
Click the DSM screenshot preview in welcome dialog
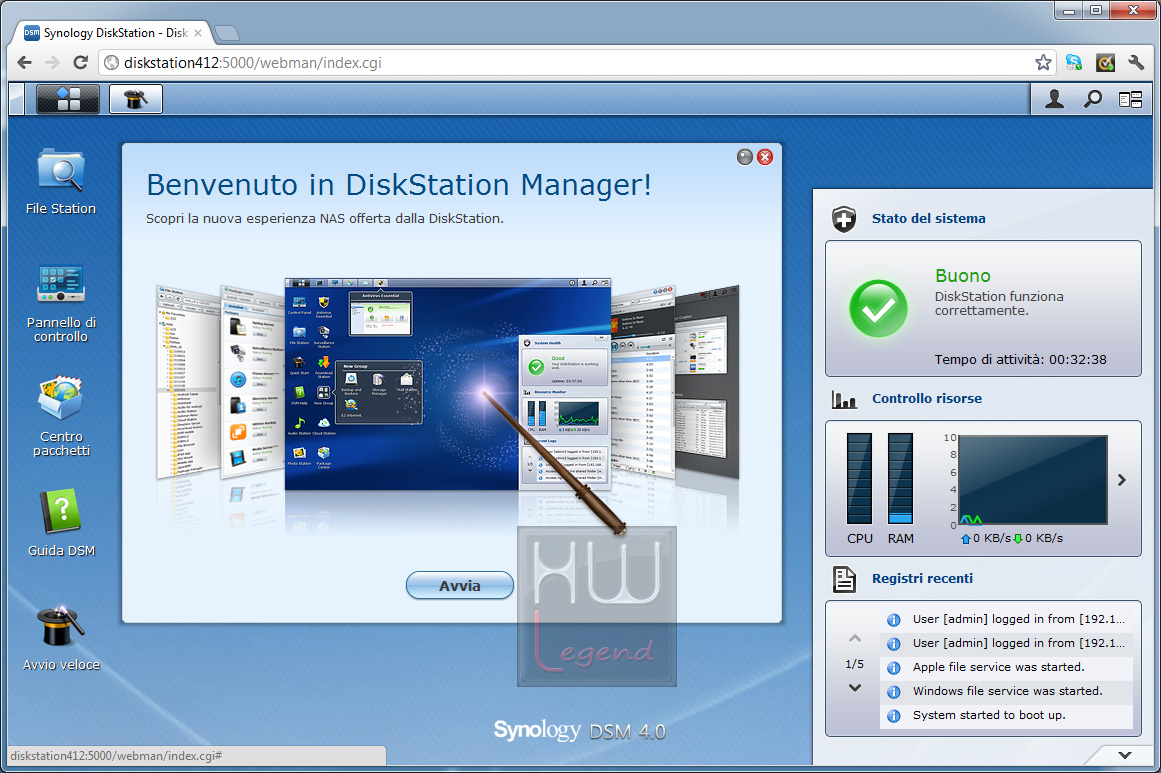tap(448, 384)
